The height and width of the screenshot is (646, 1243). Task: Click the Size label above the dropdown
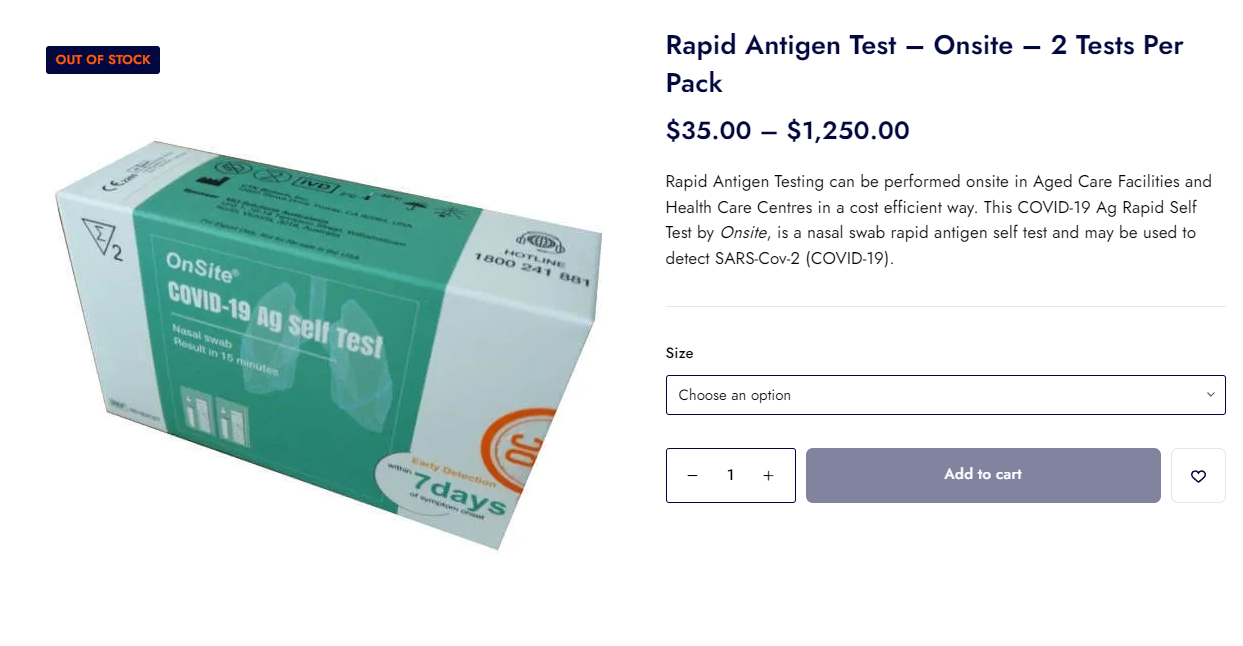pos(679,353)
